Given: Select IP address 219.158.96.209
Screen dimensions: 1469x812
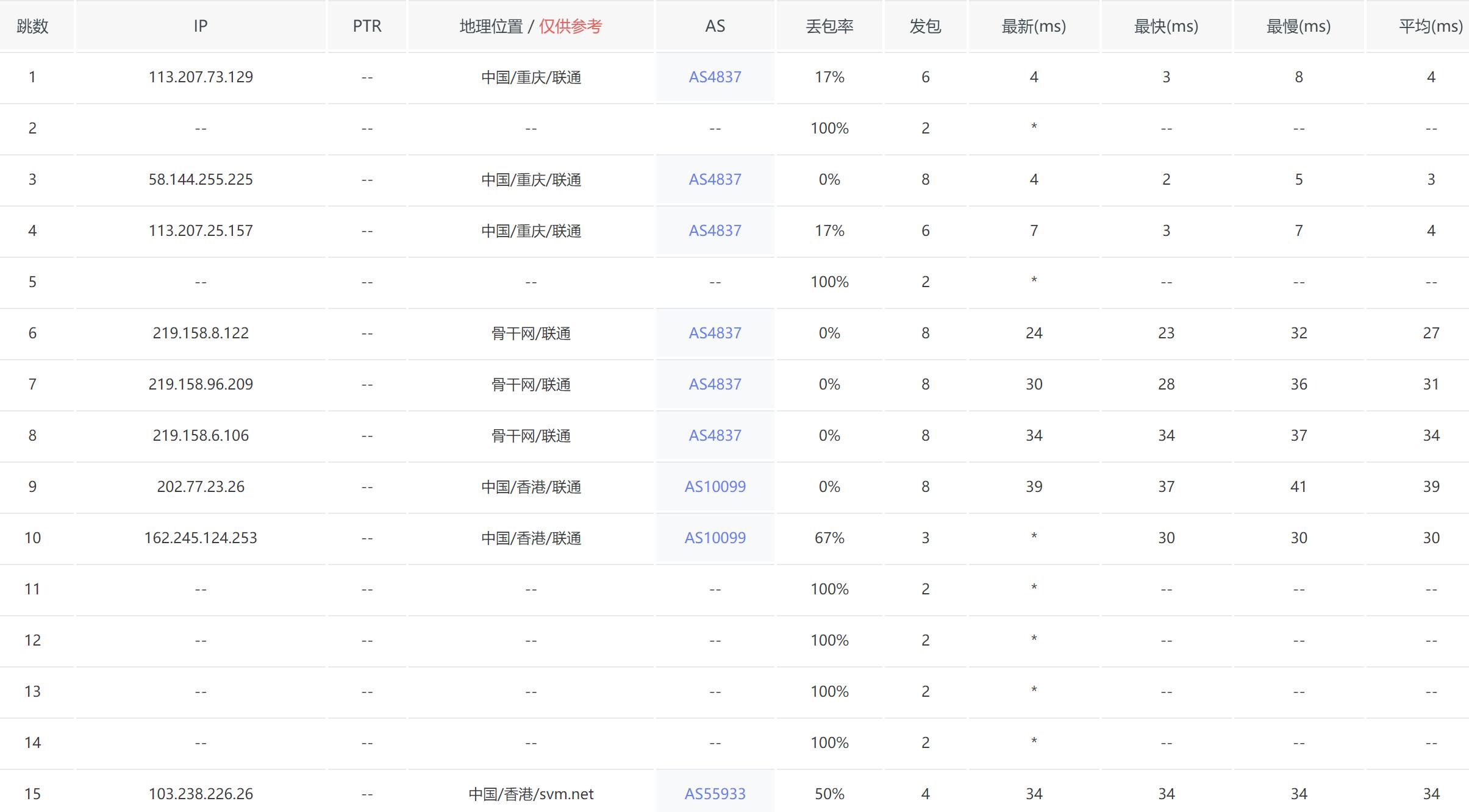Looking at the screenshot, I should tap(201, 384).
